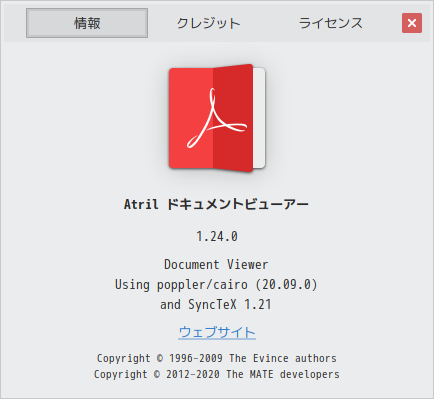
Task: Close the about dialog with red X
Action: pyautogui.click(x=412, y=23)
